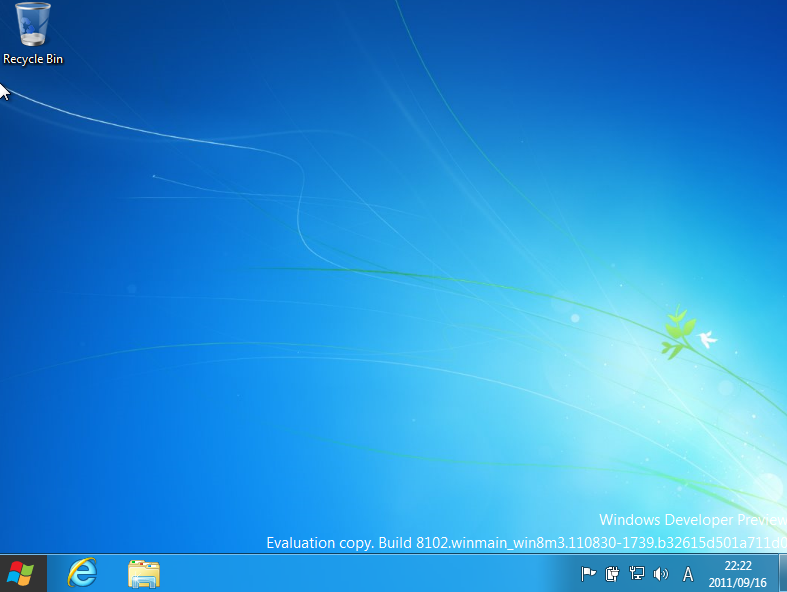Select the Recycle Bin desktop icon

(32, 25)
